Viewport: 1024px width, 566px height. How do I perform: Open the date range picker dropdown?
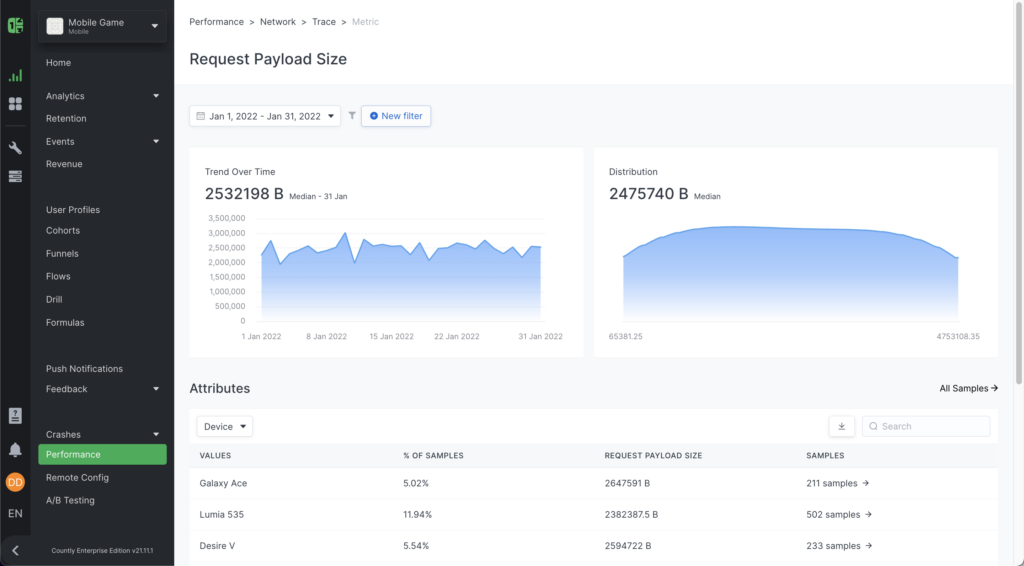click(x=265, y=116)
